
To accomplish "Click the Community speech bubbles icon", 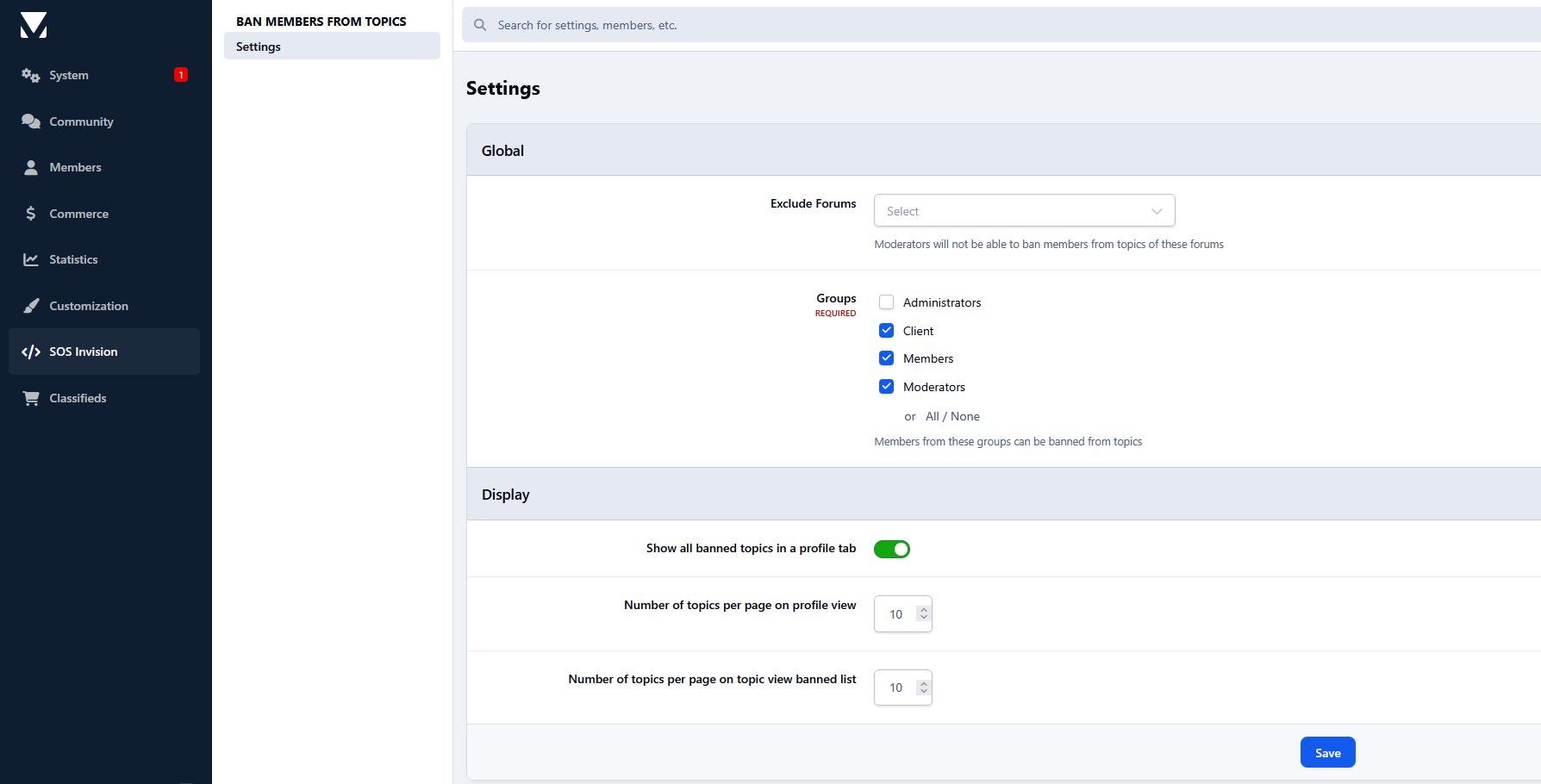I will [31, 121].
